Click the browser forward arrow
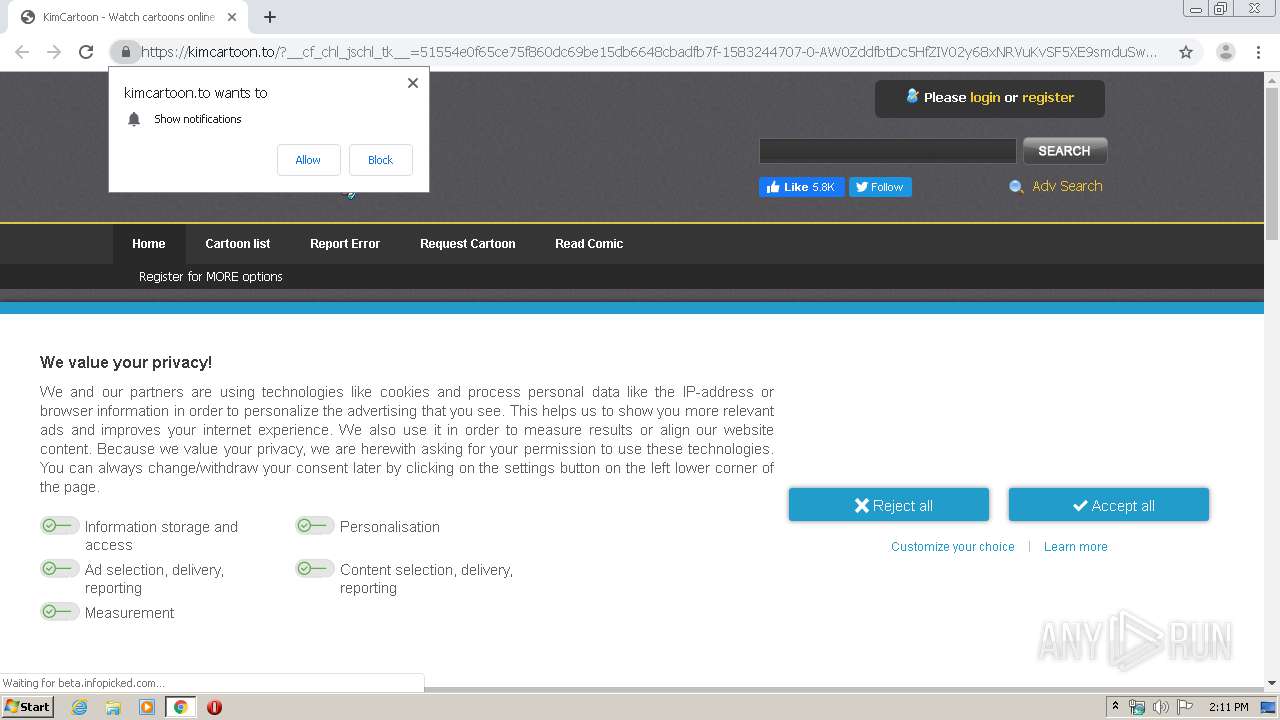This screenshot has height=720, width=1280. (x=54, y=52)
